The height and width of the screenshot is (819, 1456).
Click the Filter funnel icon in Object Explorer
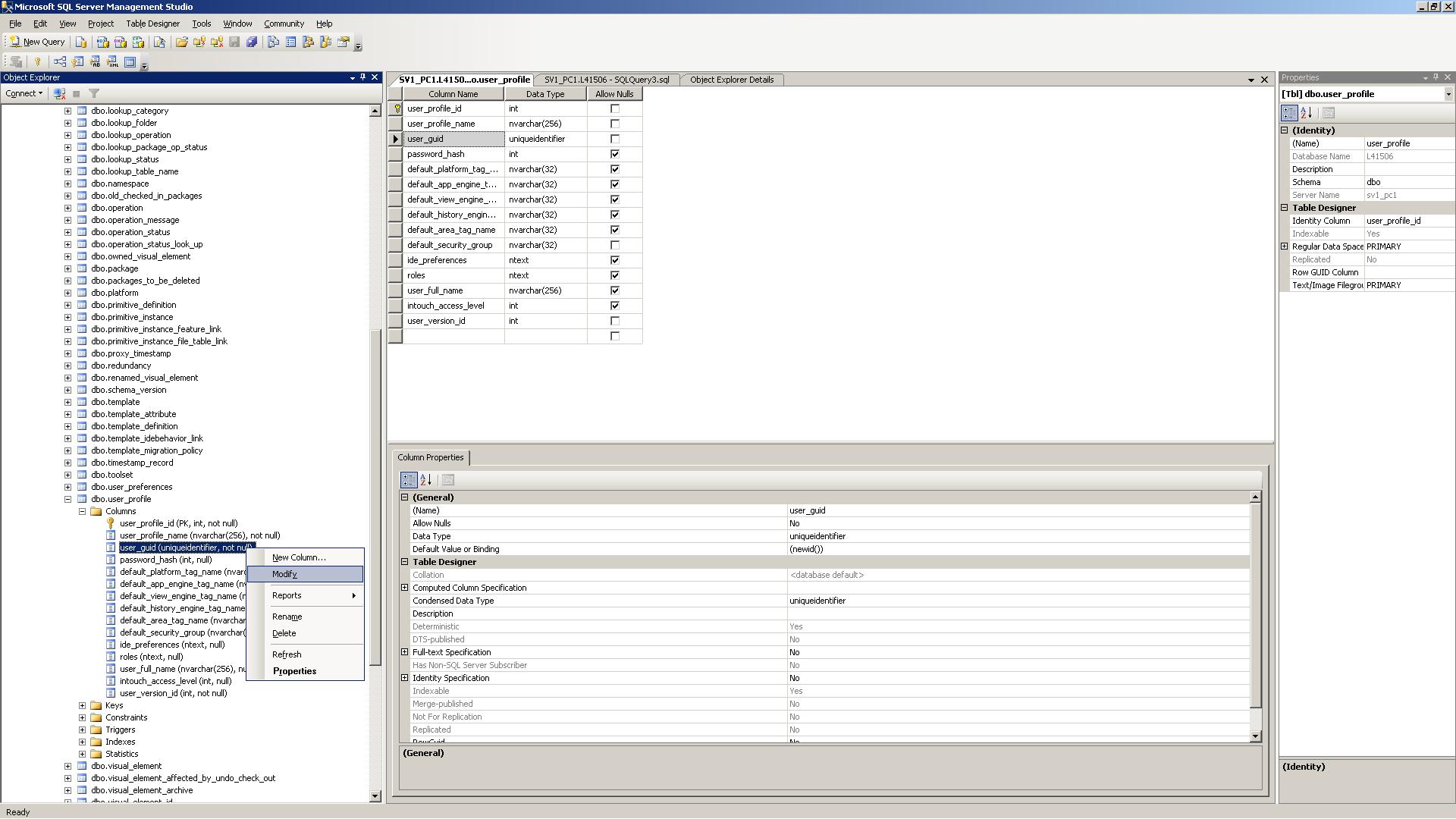pos(94,93)
